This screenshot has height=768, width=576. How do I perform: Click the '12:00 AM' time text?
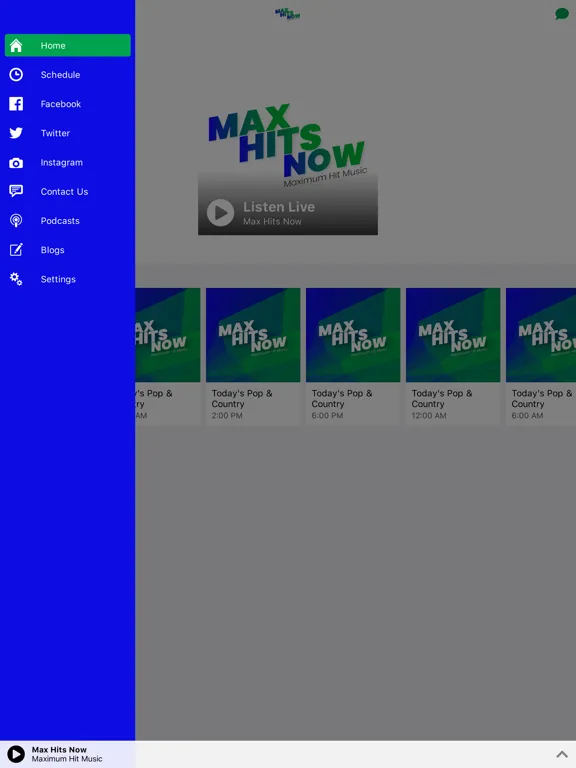(x=429, y=415)
